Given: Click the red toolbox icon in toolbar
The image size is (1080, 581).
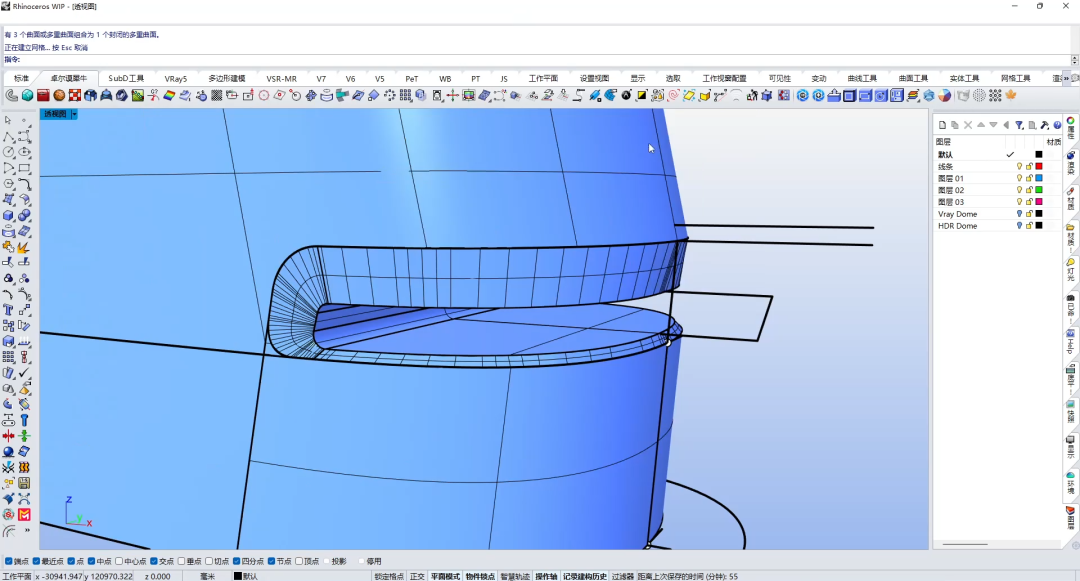Looking at the screenshot, I should tap(43, 96).
